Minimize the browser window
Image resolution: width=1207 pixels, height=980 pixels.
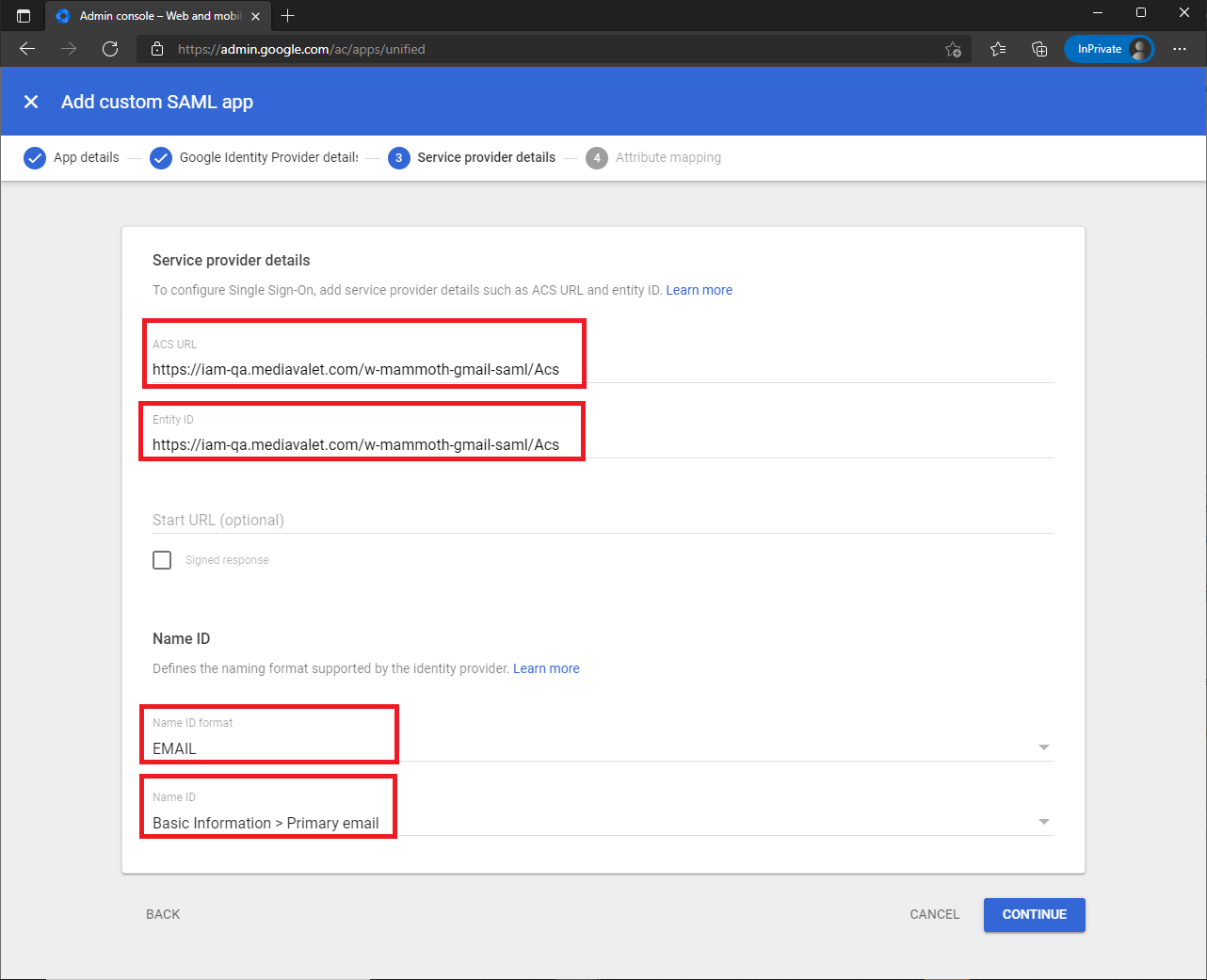coord(1098,13)
